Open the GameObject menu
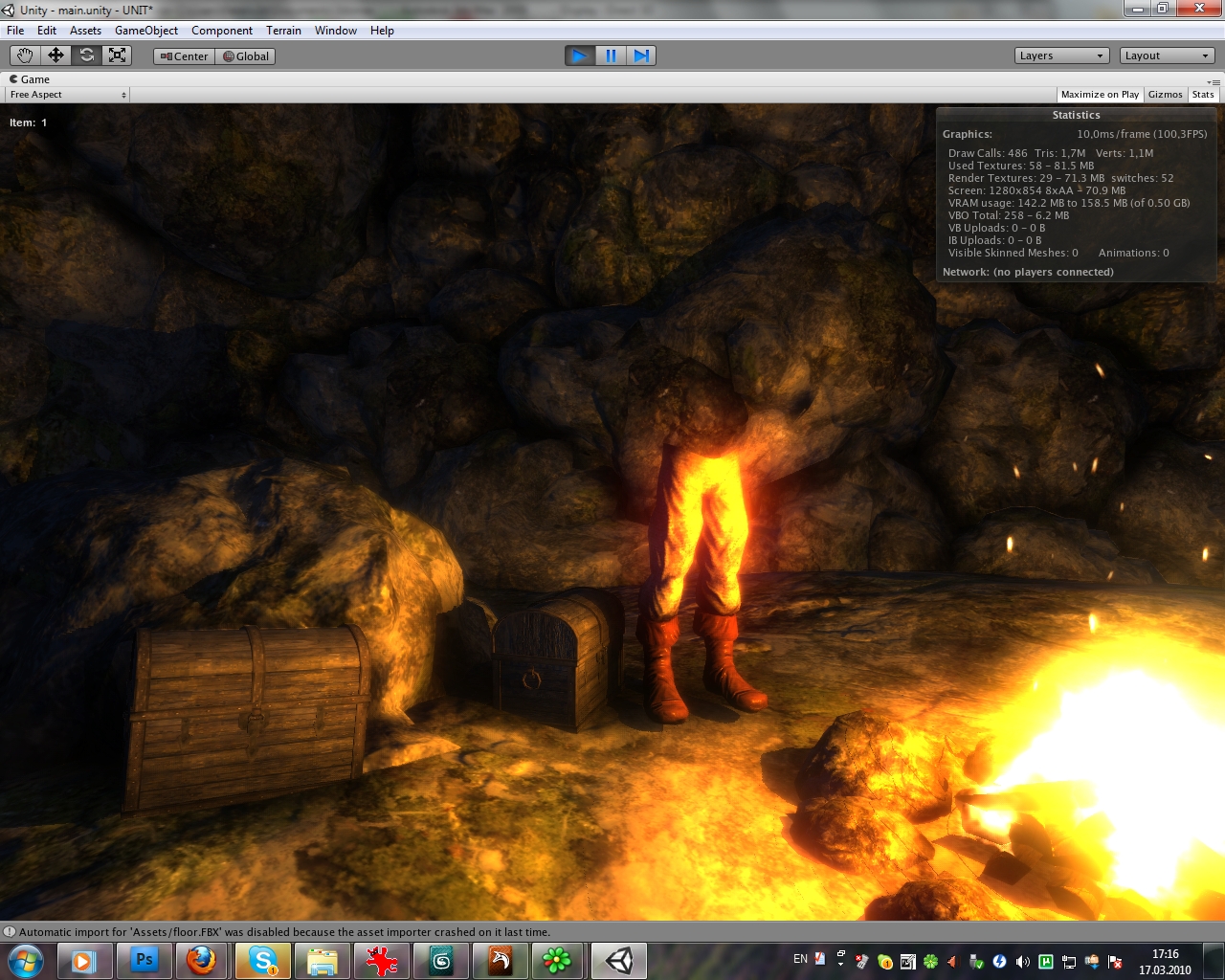1225x980 pixels. click(146, 31)
